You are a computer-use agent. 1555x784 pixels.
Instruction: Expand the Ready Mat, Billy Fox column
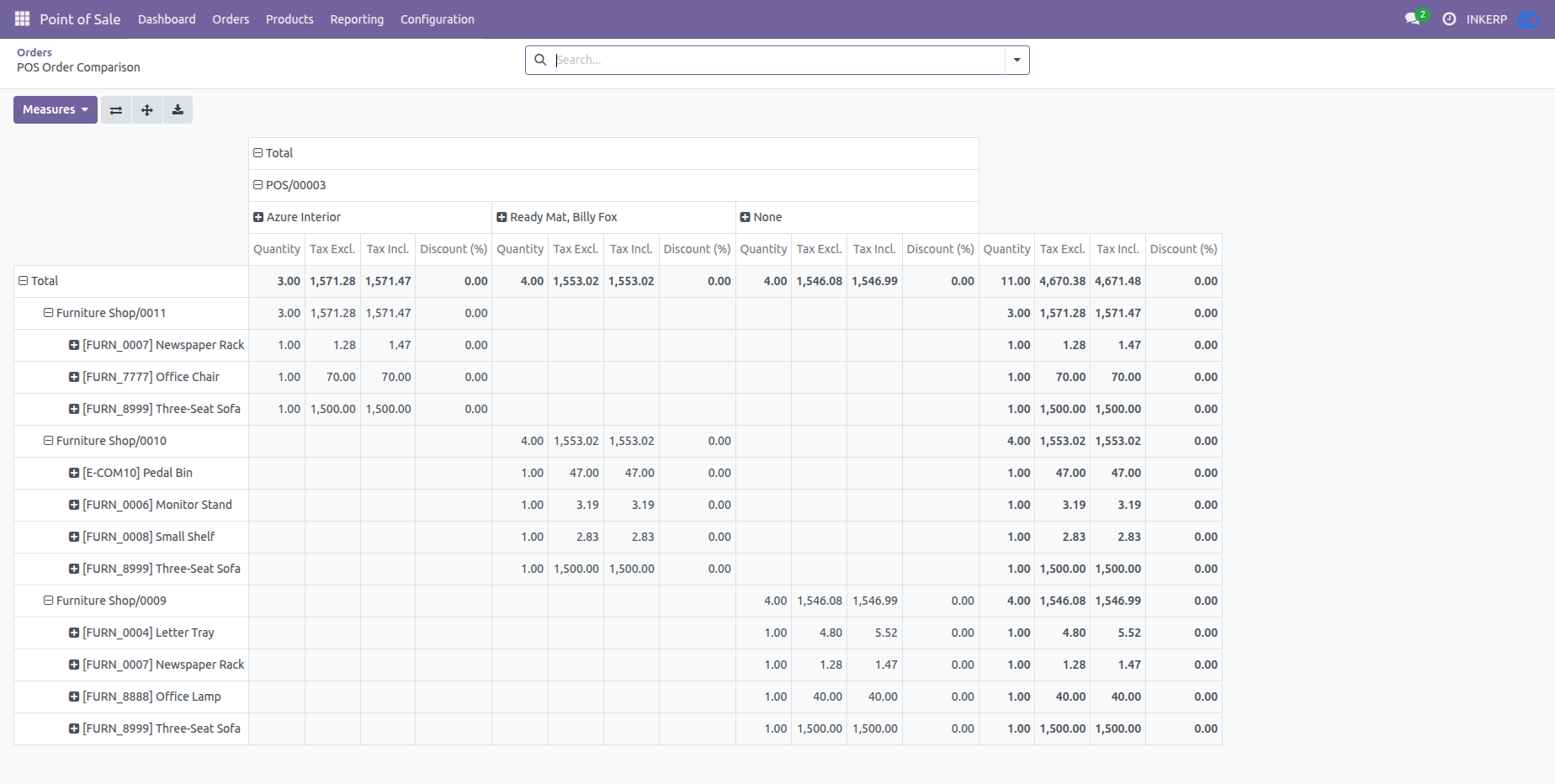613,217
